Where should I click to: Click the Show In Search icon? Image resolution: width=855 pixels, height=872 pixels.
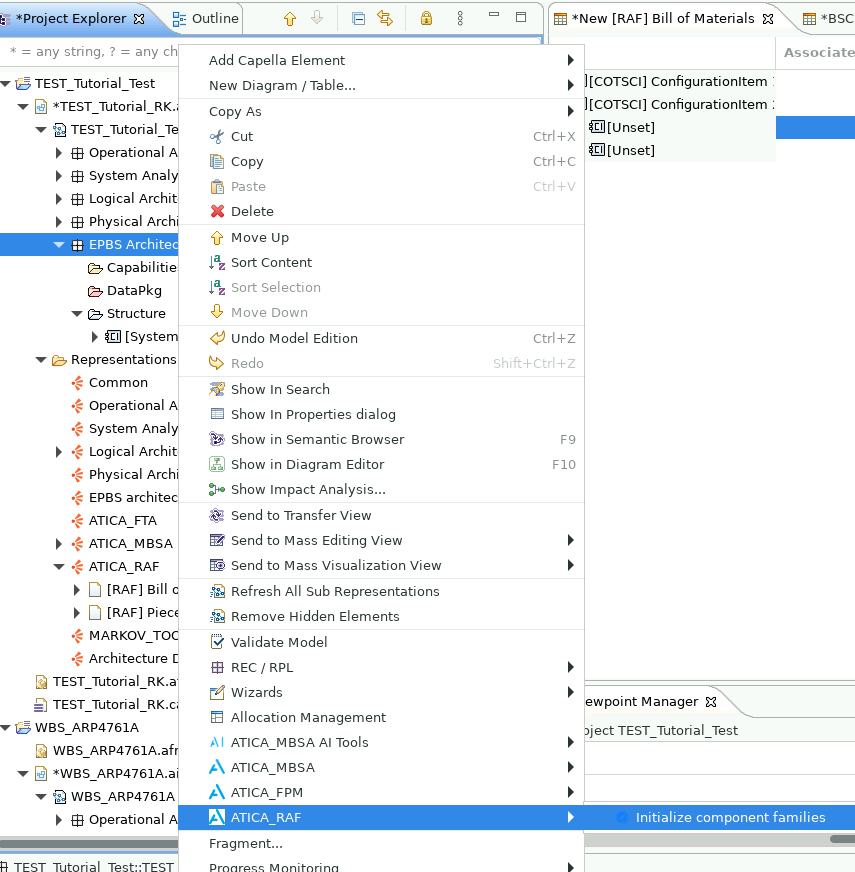point(217,389)
